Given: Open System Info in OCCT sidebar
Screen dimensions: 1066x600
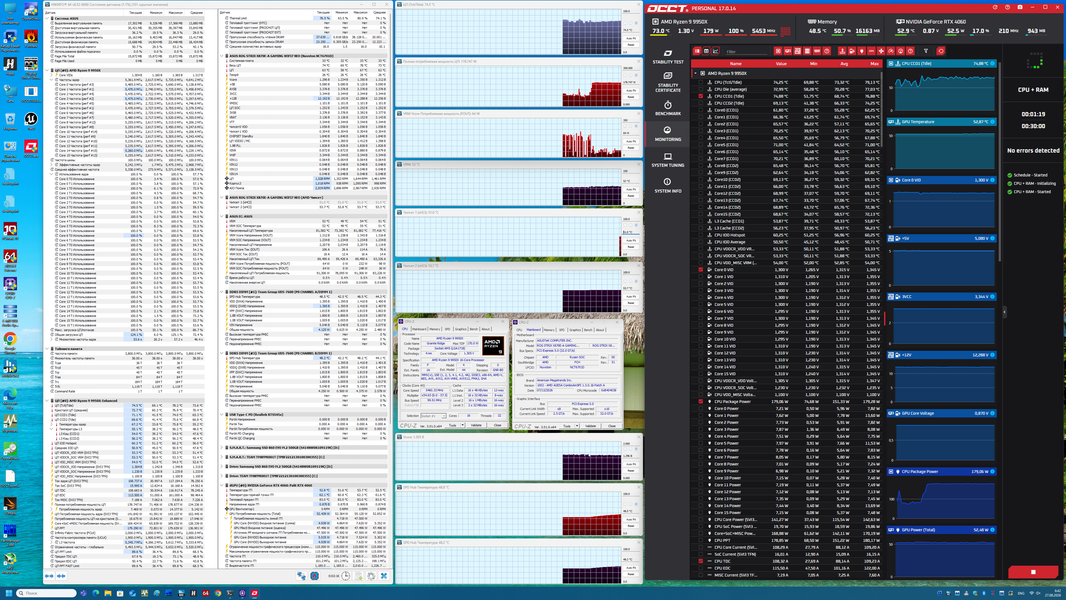Looking at the screenshot, I should [668, 185].
